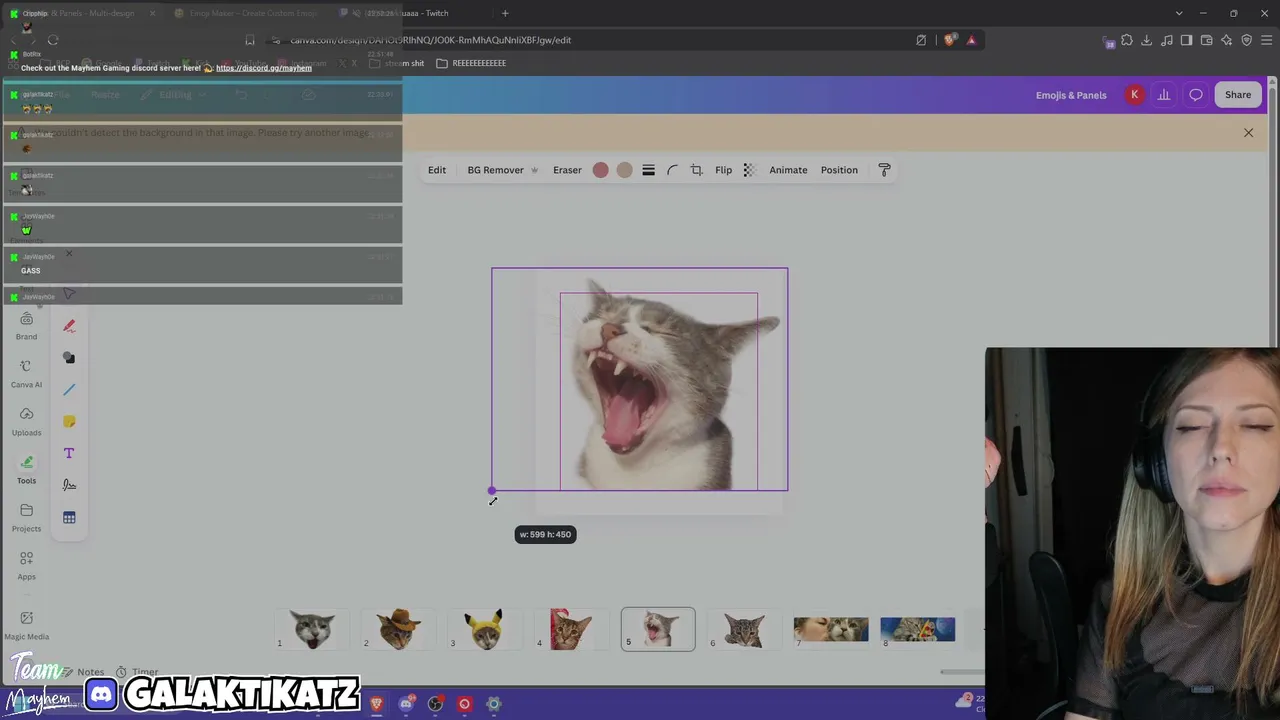
Task: Select page 6 tabby cat thumbnail
Action: click(744, 629)
